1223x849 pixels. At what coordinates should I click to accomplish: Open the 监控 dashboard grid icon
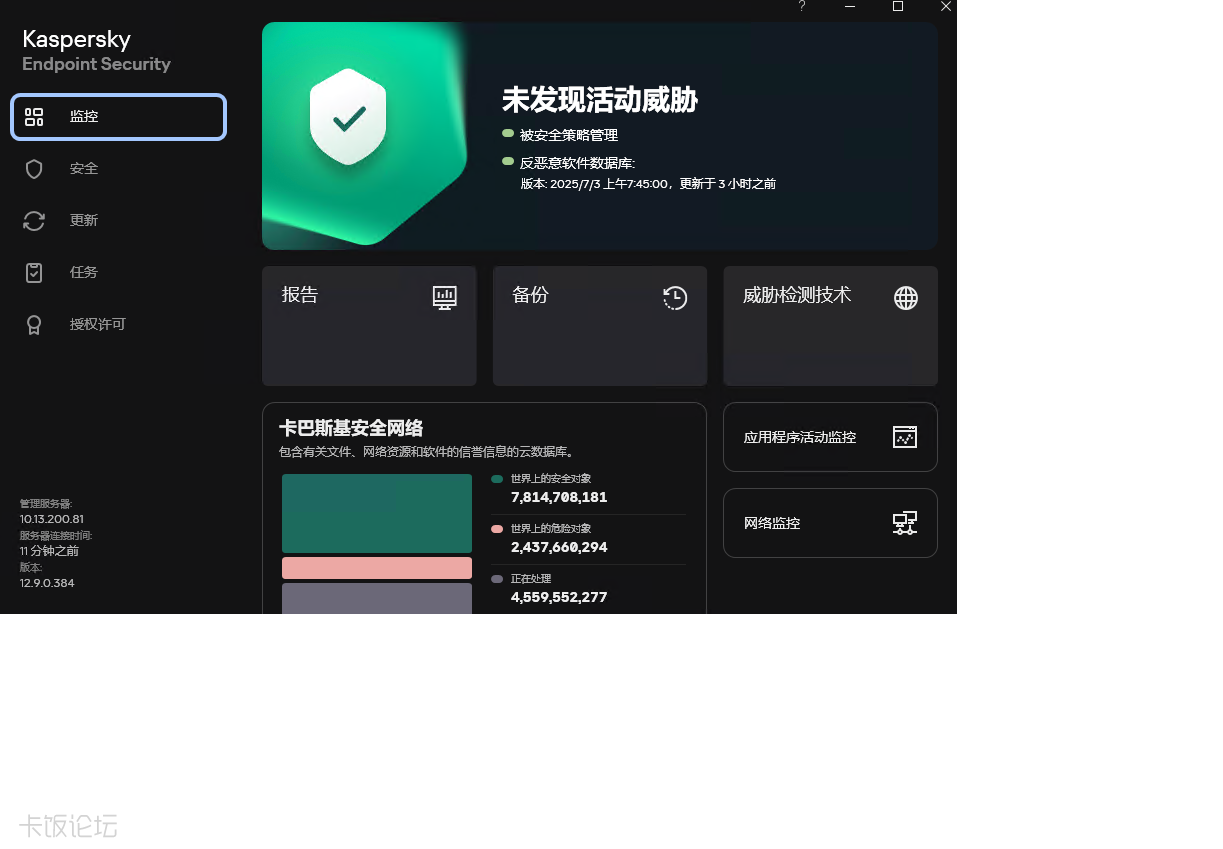point(34,117)
